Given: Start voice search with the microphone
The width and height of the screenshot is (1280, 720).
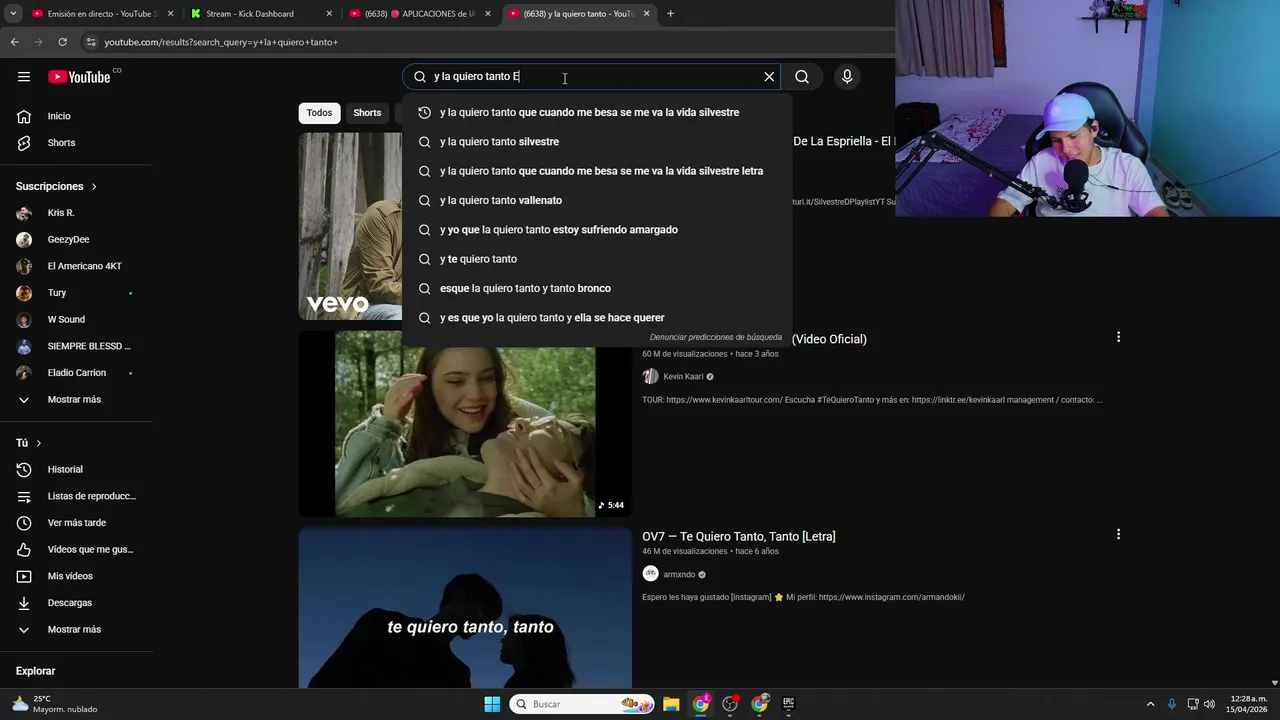Looking at the screenshot, I should 847,77.
